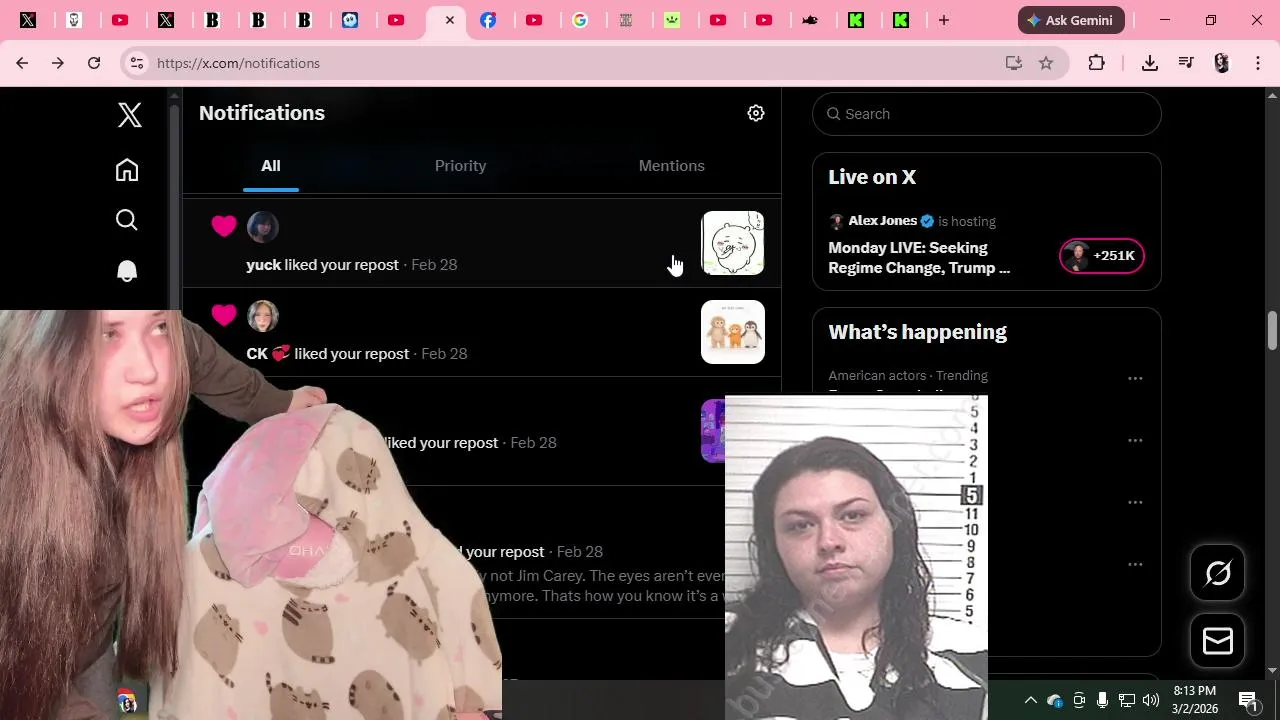Open a new browser tab with plus

click(944, 20)
